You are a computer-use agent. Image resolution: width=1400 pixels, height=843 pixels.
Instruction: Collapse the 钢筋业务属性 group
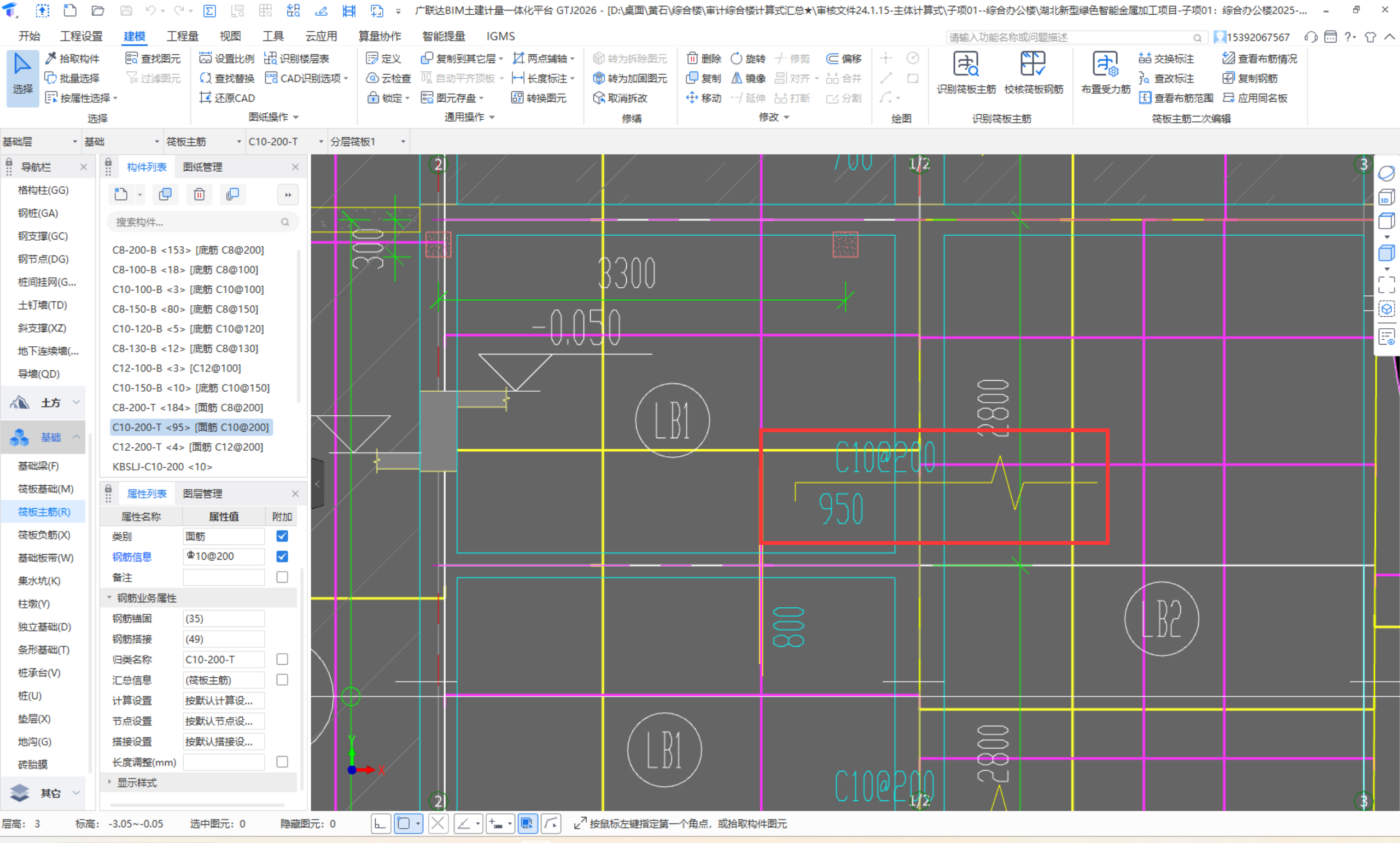(109, 597)
